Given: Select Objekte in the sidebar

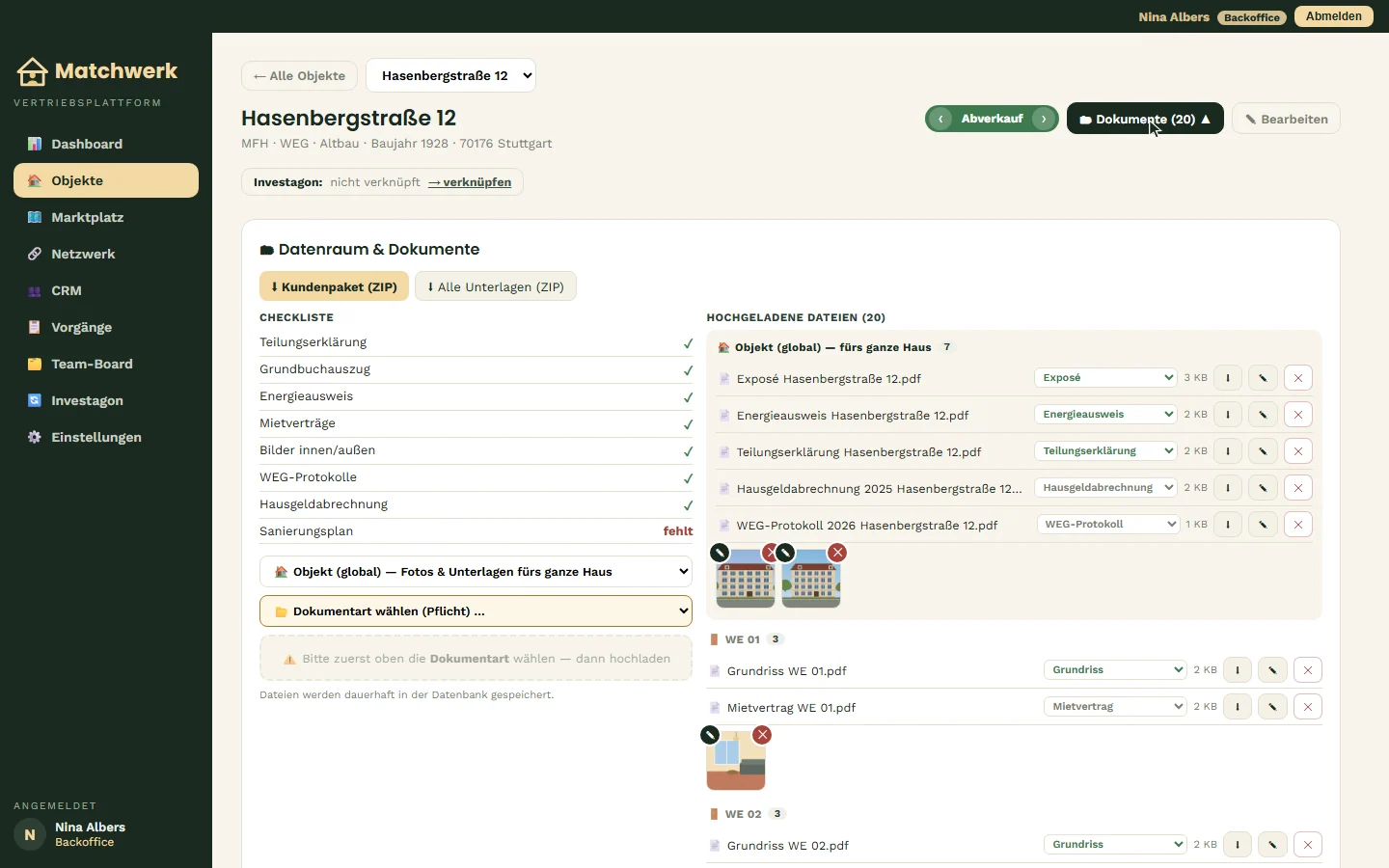Looking at the screenshot, I should pos(106,180).
